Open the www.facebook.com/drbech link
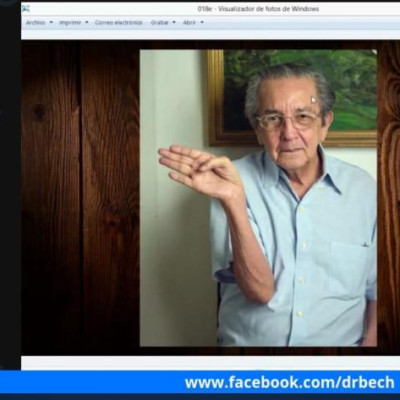Viewport: 400px width, 400px height. (290, 382)
